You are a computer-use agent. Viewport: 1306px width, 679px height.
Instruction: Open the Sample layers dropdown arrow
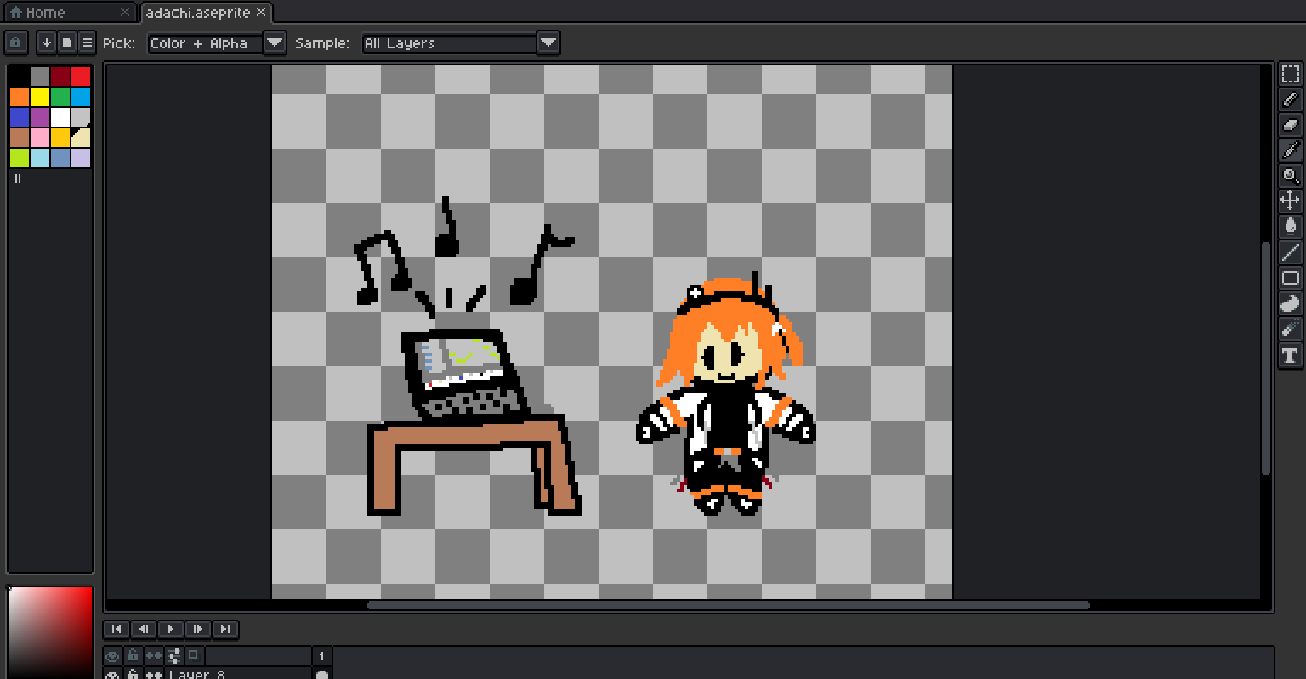[548, 43]
